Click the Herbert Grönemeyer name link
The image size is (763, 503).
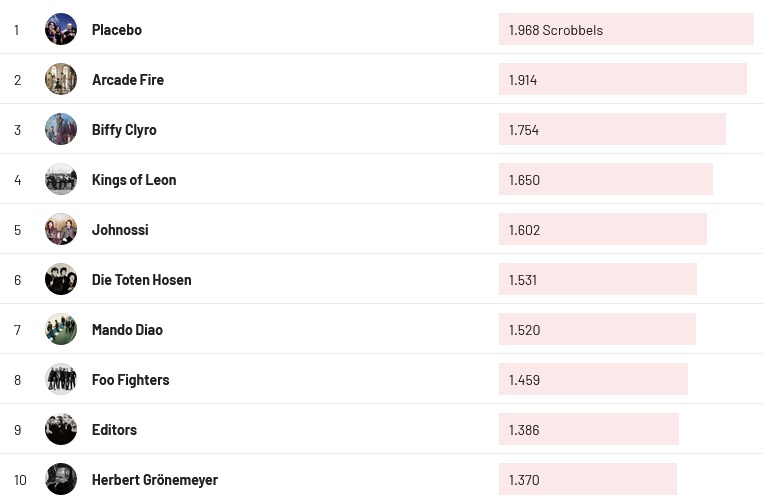pos(155,480)
